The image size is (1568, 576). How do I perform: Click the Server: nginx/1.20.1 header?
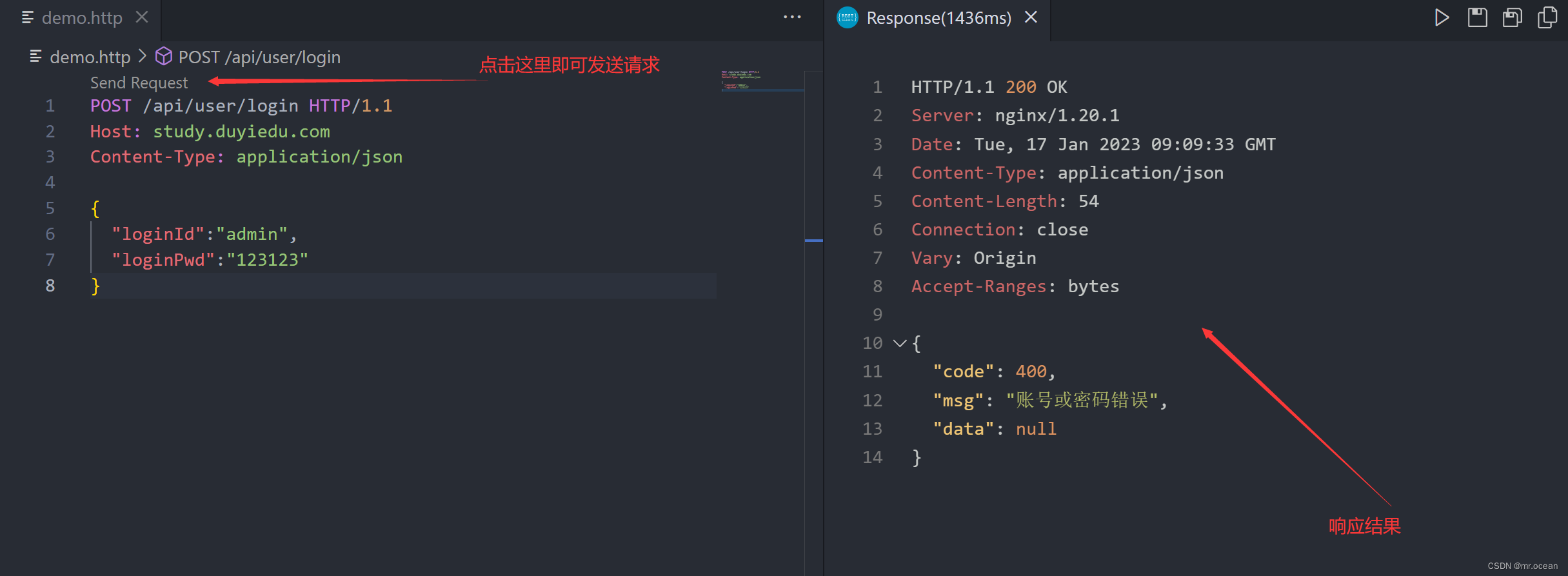[x=1015, y=115]
